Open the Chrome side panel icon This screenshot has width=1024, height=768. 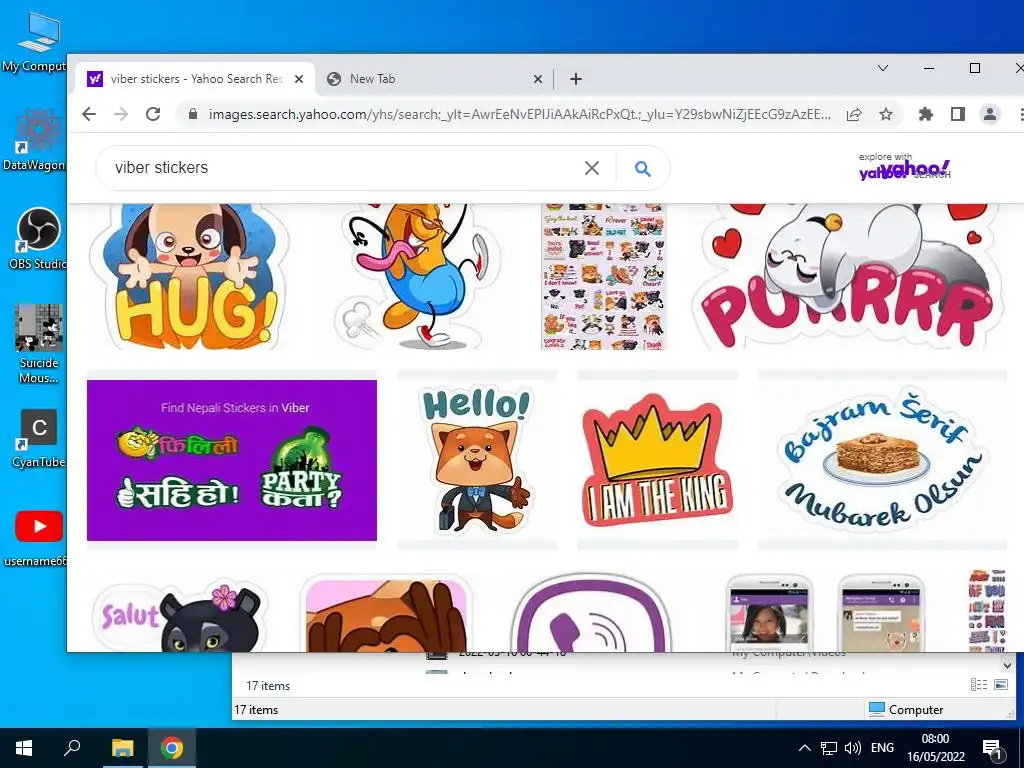point(957,114)
